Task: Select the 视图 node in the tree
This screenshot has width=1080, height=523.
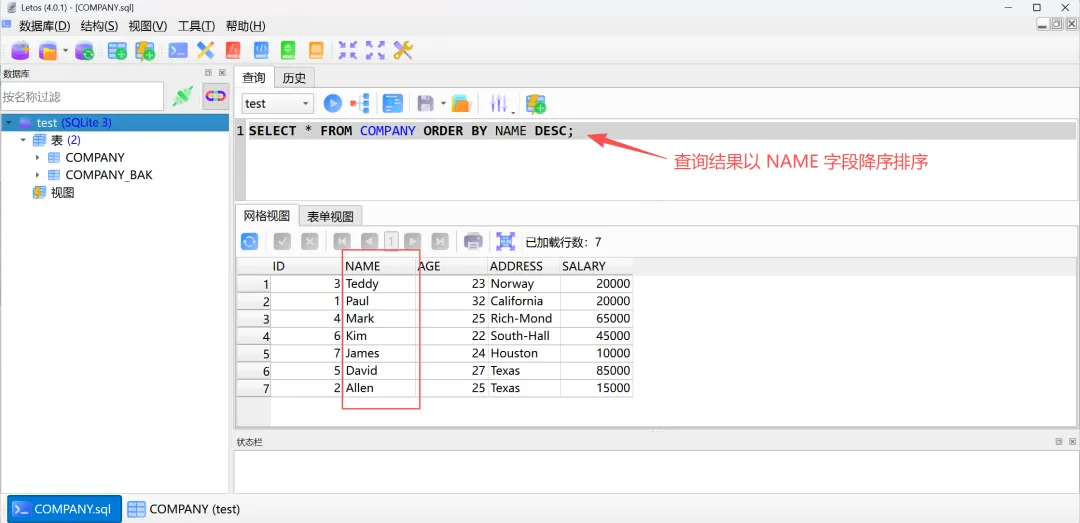Action: 63,193
